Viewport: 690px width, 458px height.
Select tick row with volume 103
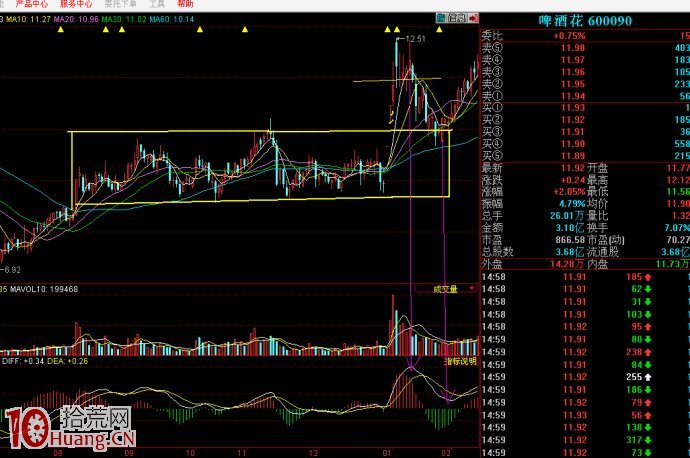pyautogui.click(x=585, y=315)
